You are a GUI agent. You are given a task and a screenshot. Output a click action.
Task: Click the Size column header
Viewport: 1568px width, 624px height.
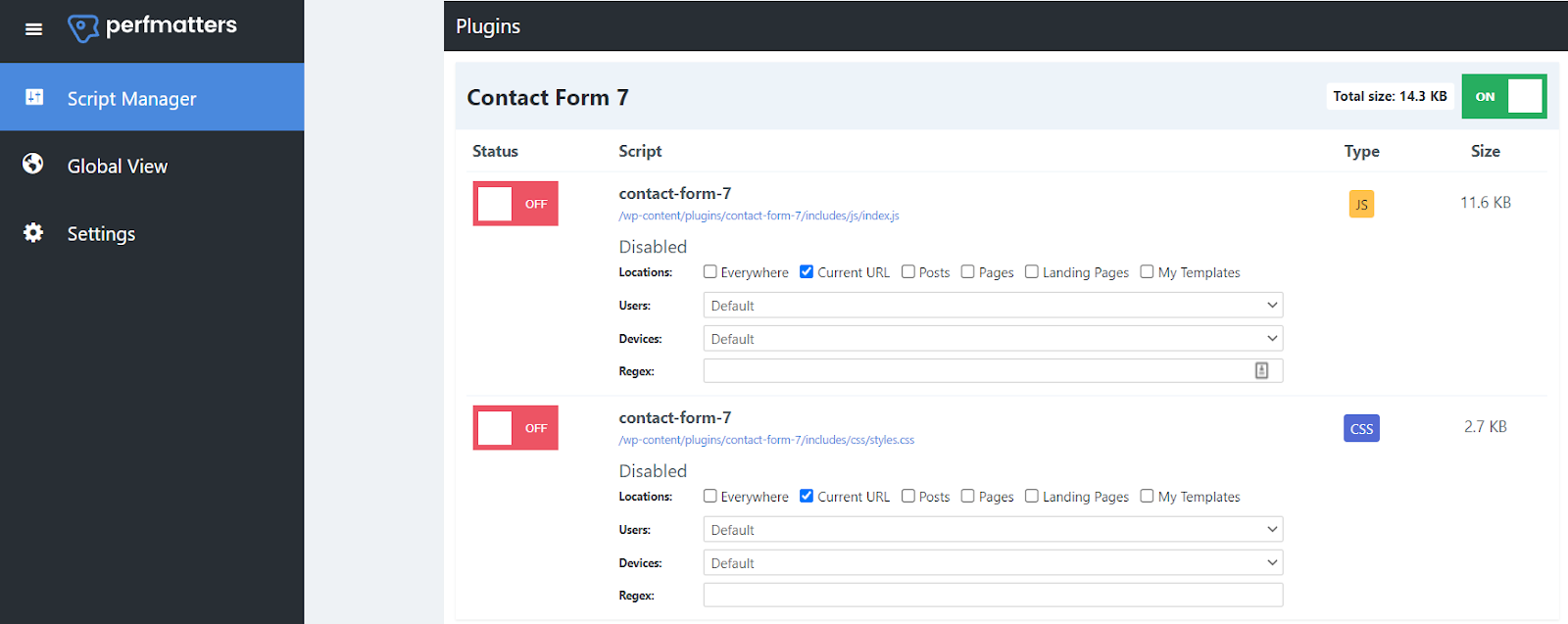(x=1486, y=151)
